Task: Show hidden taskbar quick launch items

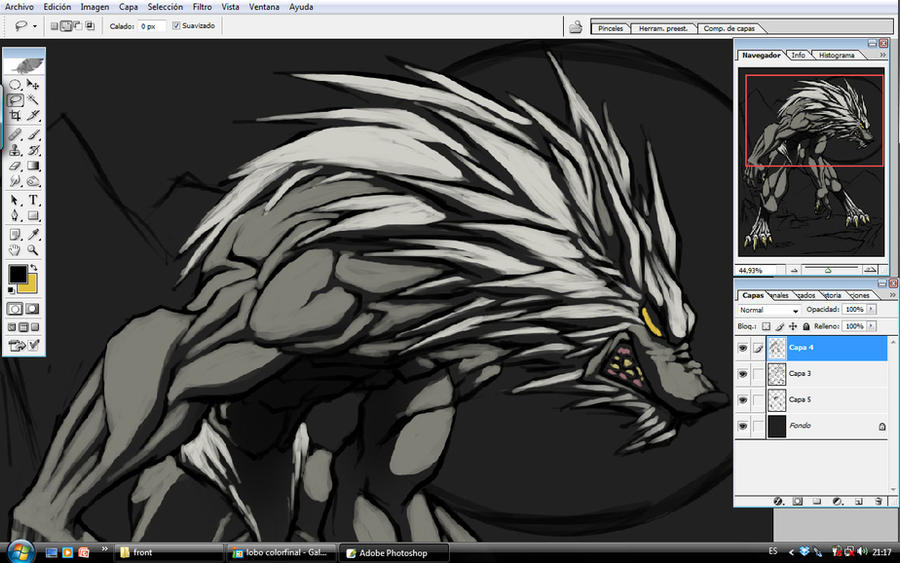Action: [x=104, y=549]
